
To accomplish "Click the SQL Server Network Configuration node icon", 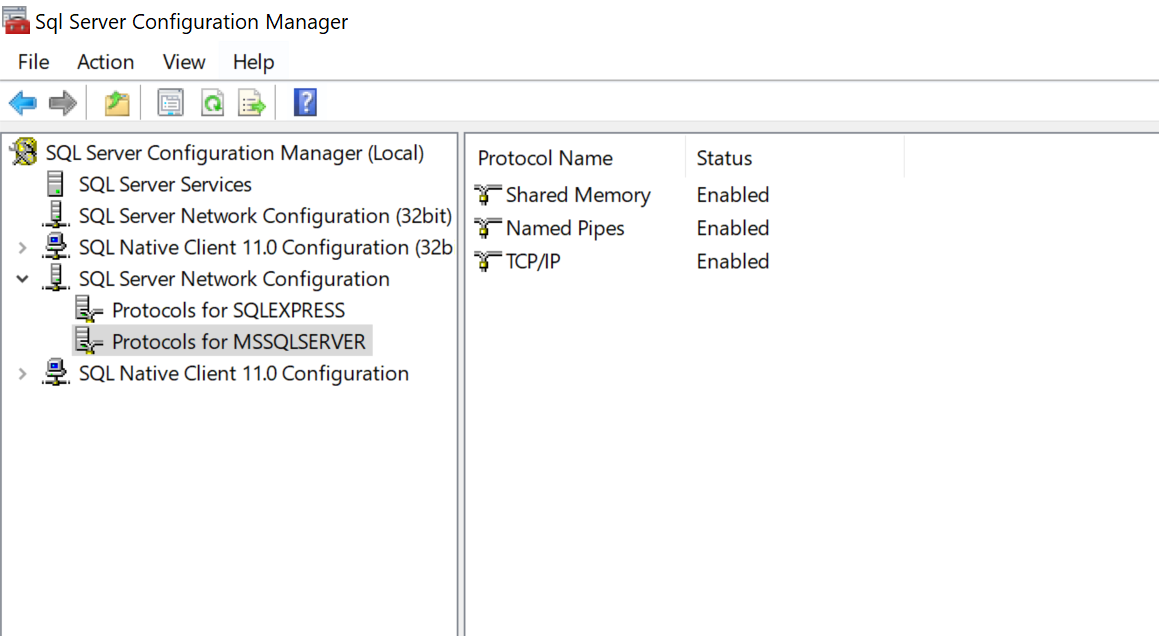I will 55,278.
